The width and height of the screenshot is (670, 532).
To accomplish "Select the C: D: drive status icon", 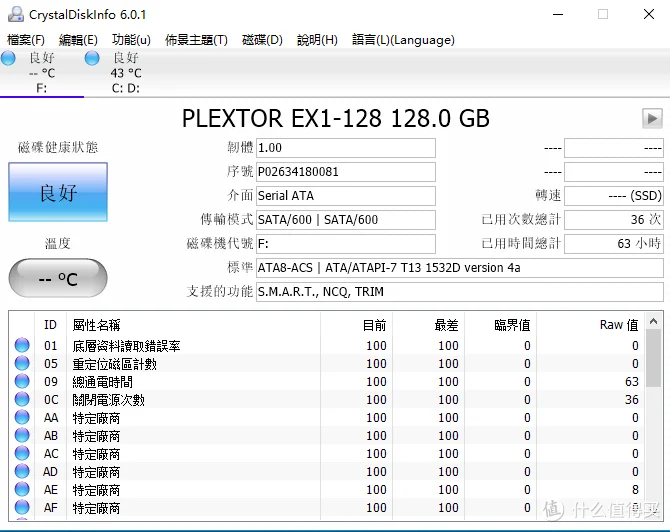I will point(92,58).
